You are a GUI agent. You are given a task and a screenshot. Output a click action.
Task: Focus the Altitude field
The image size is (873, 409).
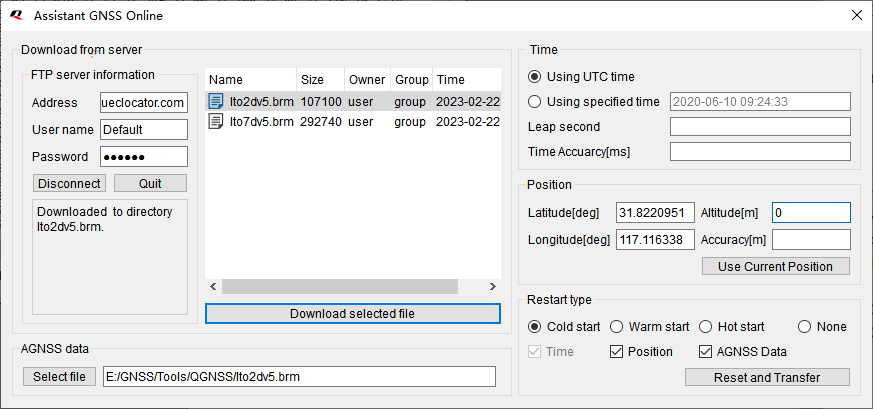tap(811, 213)
